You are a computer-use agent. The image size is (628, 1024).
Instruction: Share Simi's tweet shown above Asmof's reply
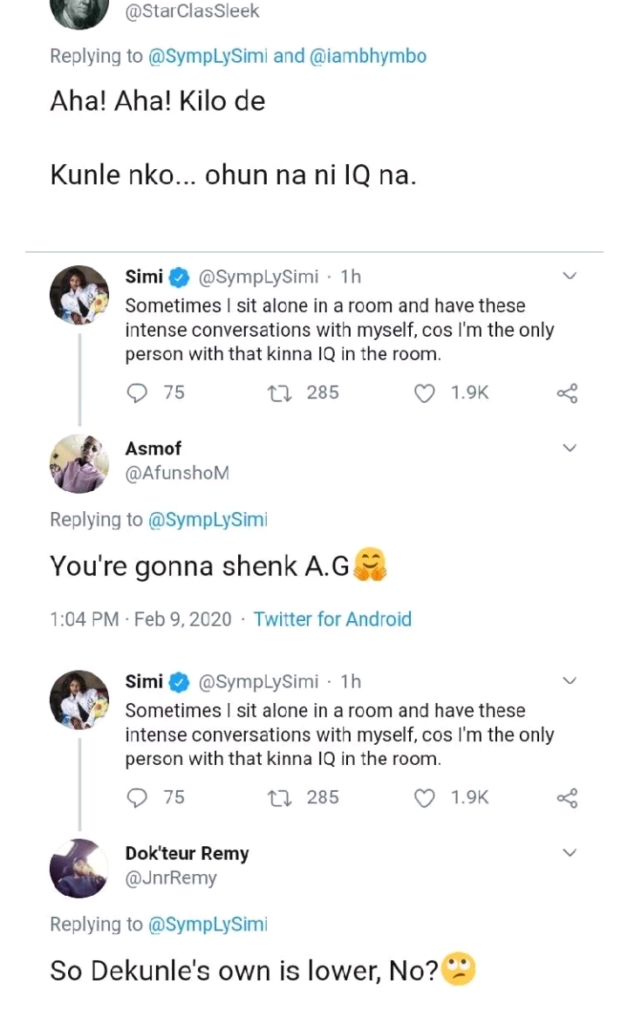[x=567, y=393]
